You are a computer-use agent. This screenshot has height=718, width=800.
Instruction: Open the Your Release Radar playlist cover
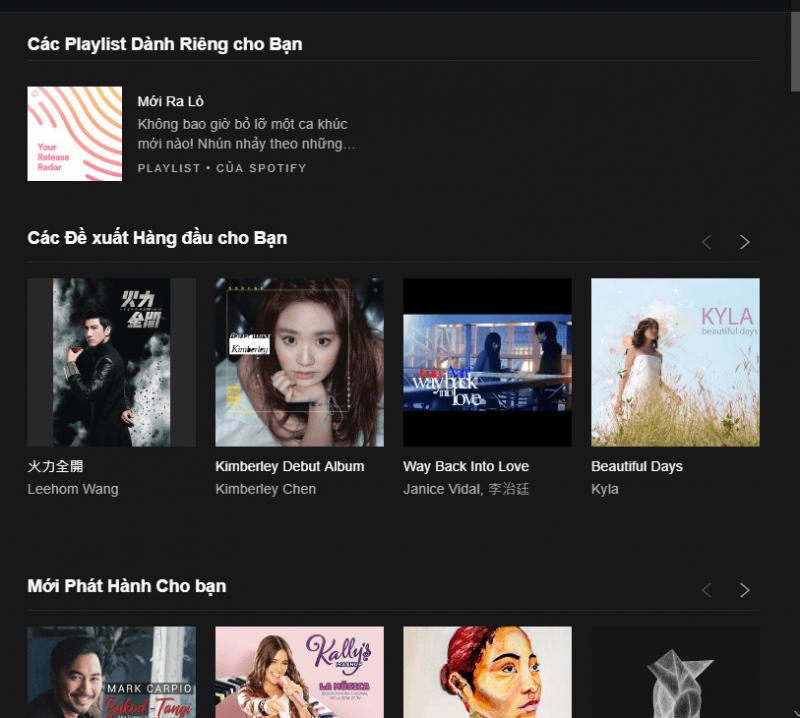74,134
